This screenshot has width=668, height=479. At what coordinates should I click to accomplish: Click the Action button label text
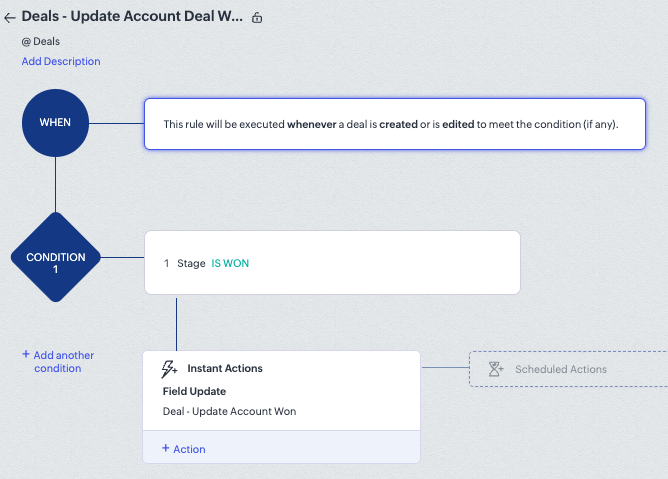pos(189,449)
